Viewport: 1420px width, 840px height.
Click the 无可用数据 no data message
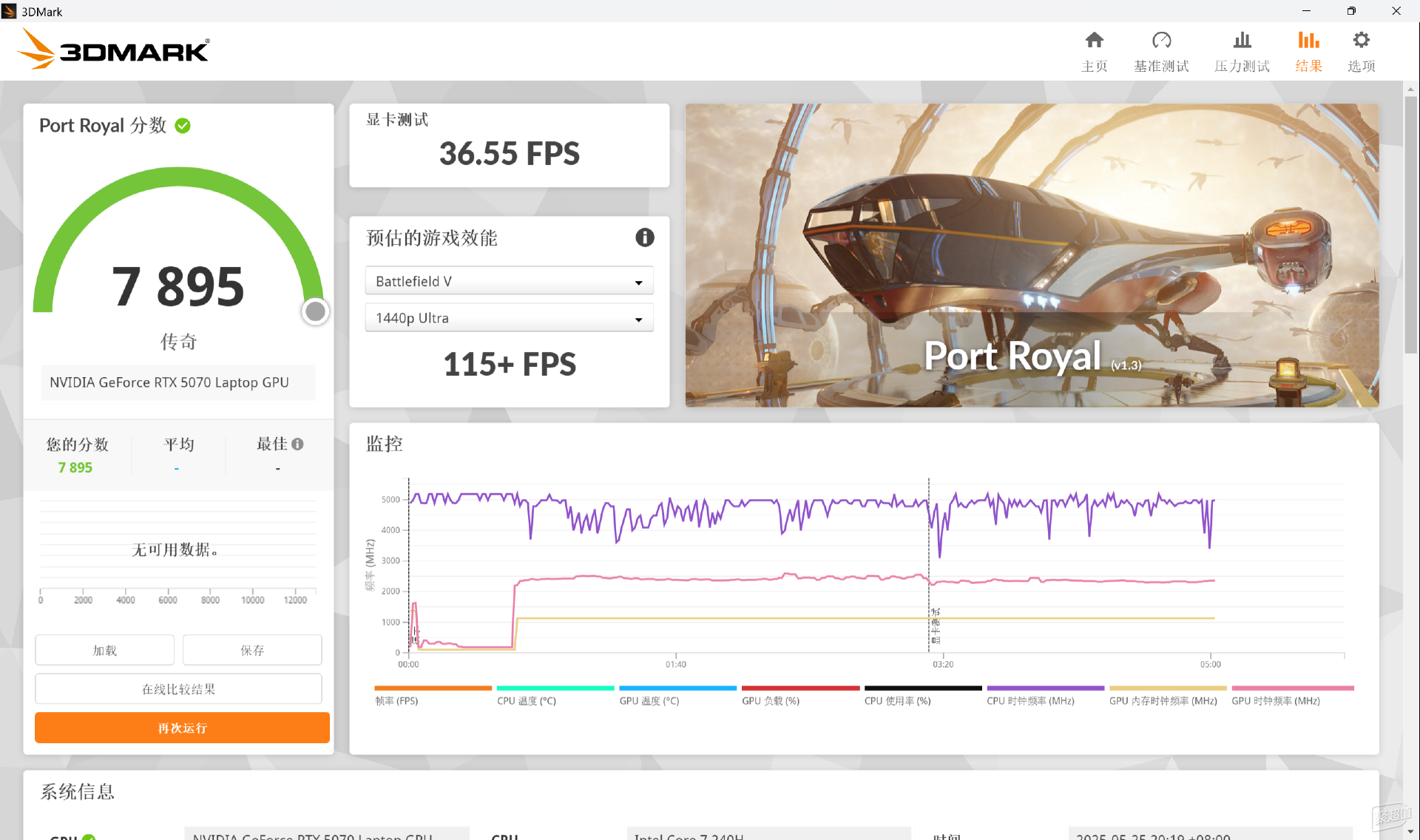pyautogui.click(x=175, y=549)
